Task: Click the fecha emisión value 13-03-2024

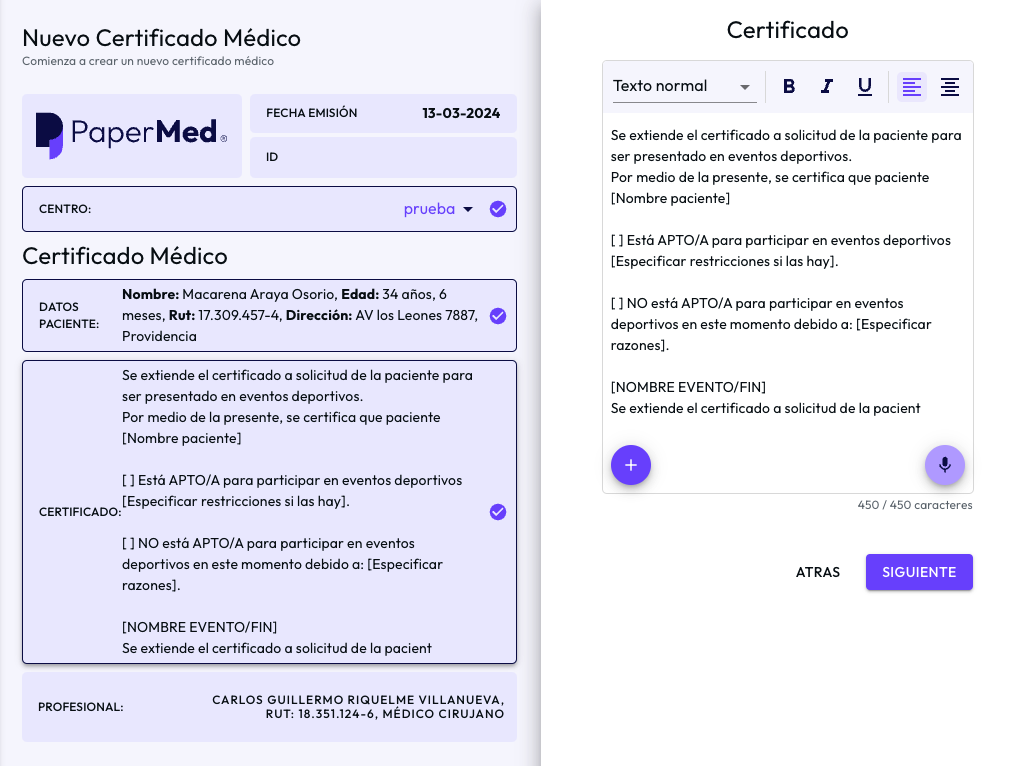Action: 461,113
